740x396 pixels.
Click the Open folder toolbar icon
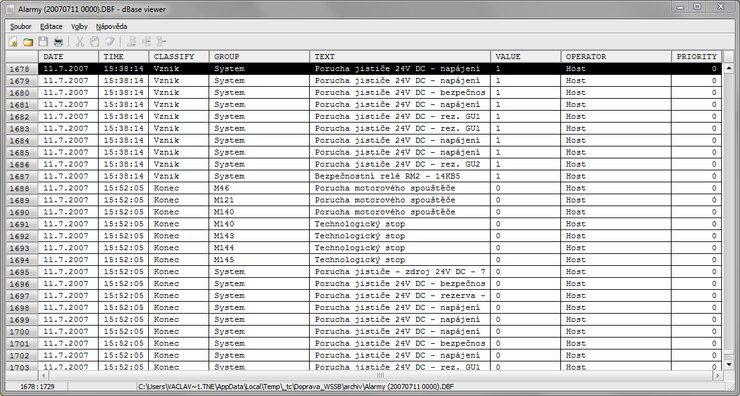(28, 42)
